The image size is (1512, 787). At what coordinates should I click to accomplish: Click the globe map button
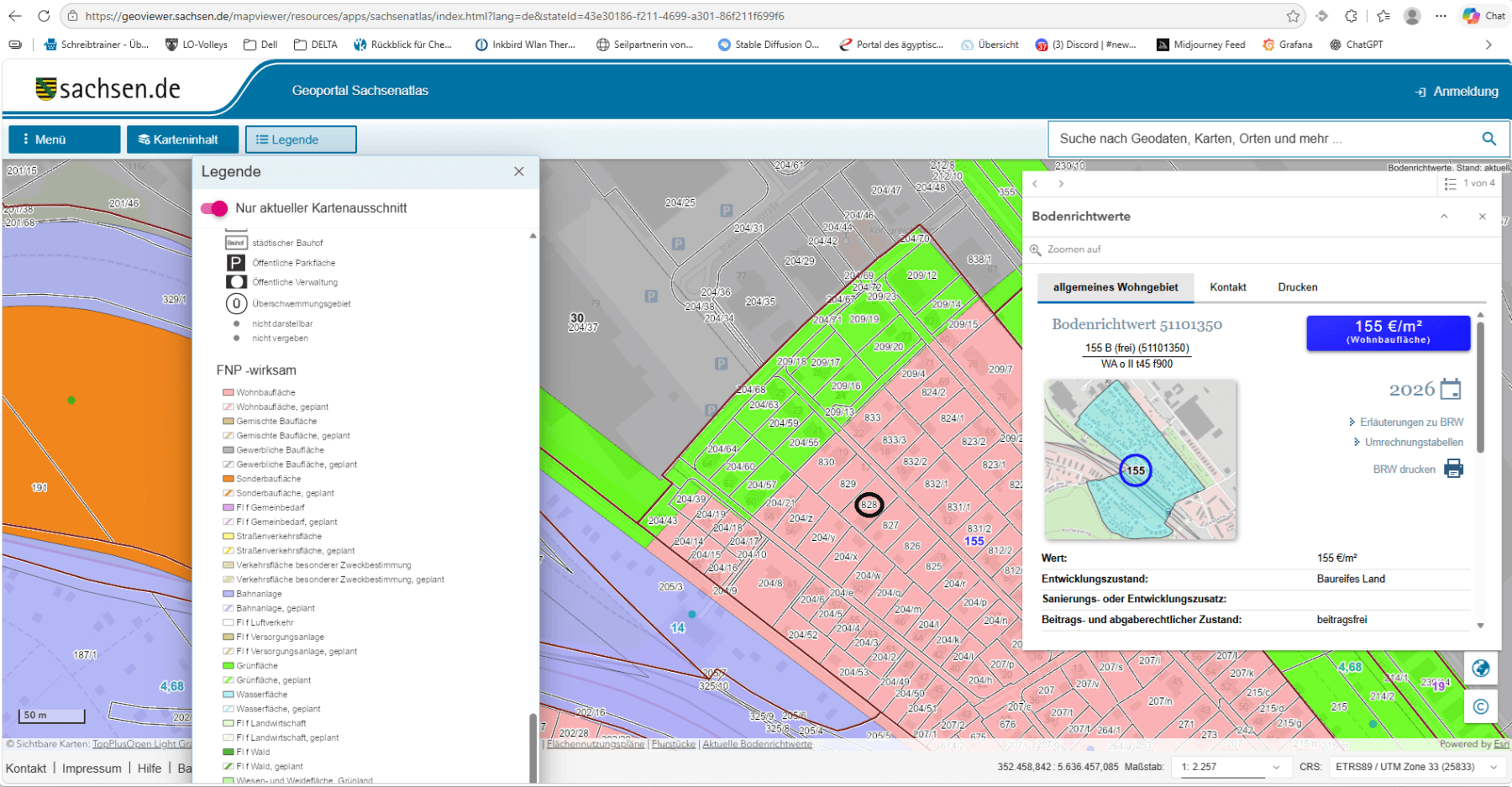click(1481, 669)
